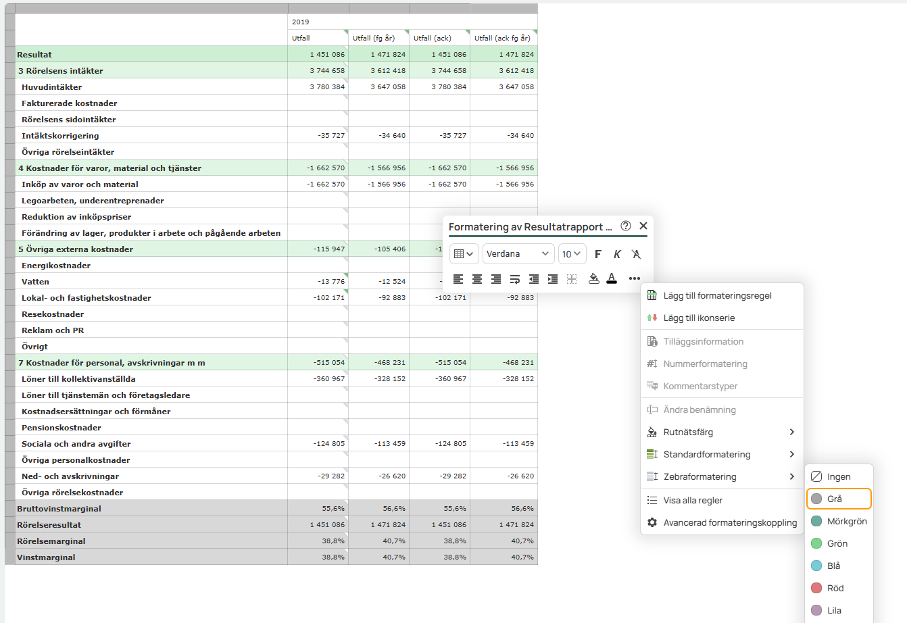This screenshot has width=908, height=624.
Task: Open the font color tool
Action: pyautogui.click(x=611, y=279)
